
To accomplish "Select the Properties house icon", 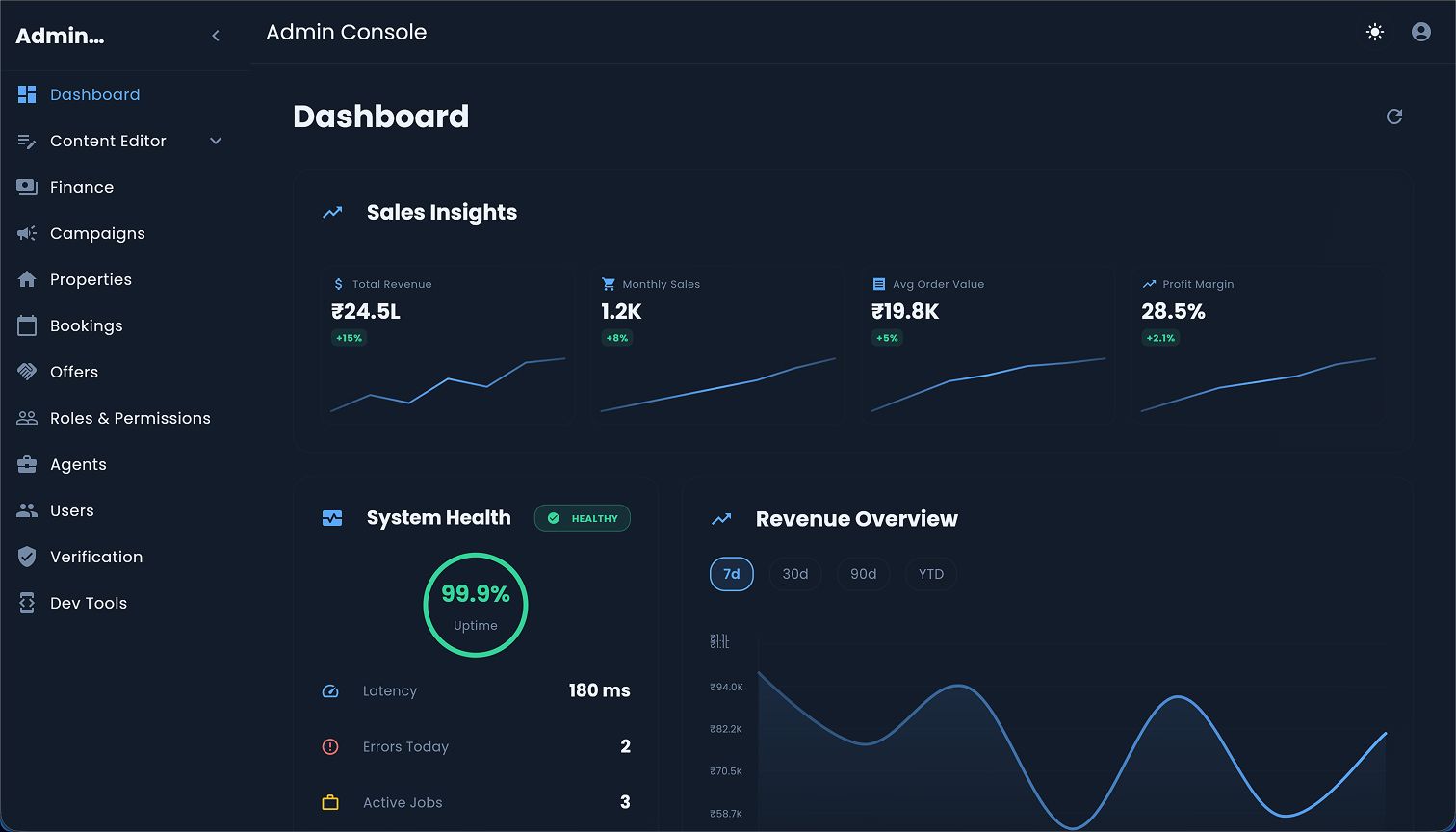I will (x=27, y=279).
